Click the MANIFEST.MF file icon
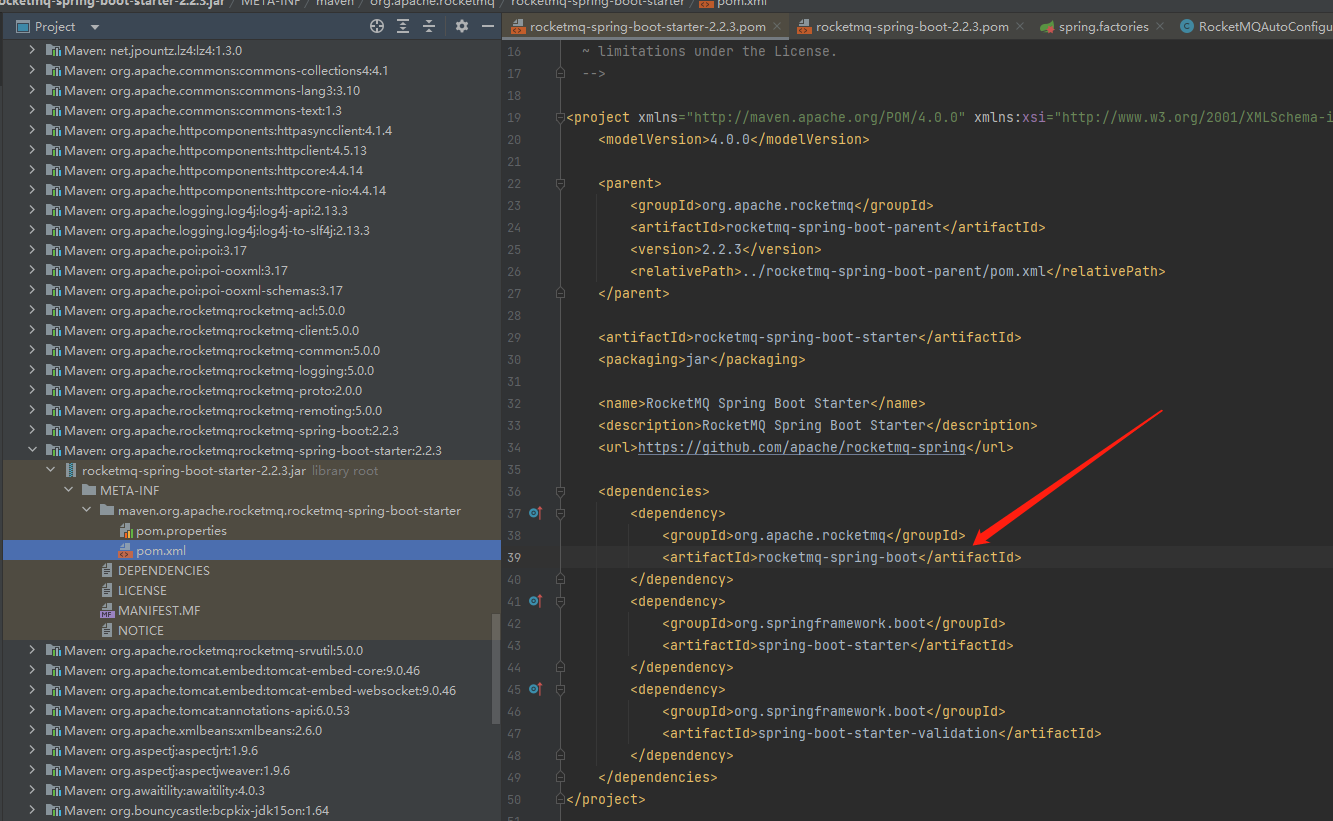This screenshot has width=1333, height=821. [108, 610]
